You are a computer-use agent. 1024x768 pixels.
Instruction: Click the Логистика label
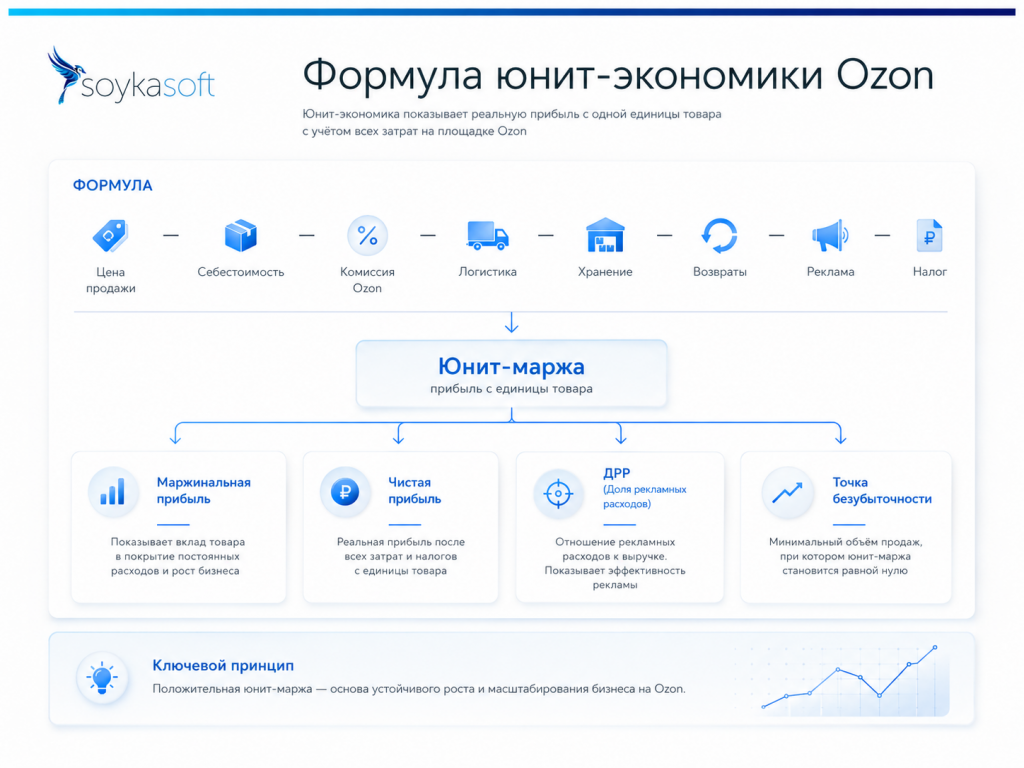487,272
